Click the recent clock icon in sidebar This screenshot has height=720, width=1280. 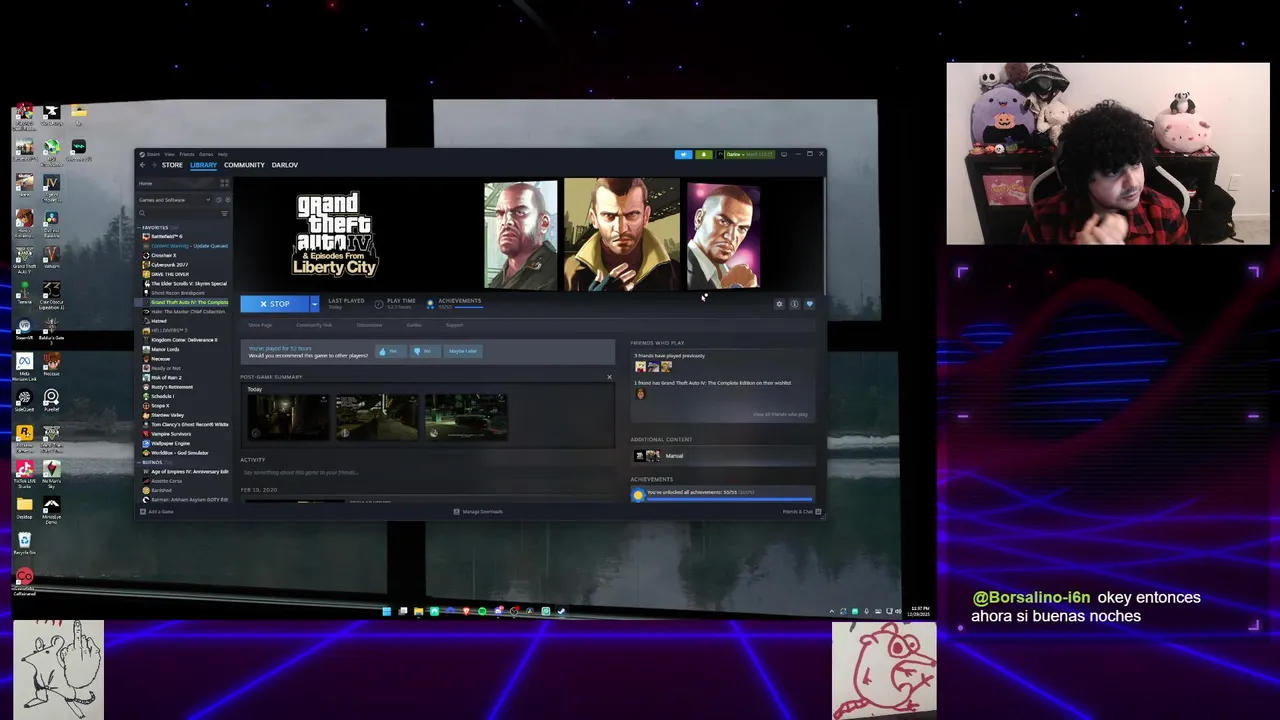(219, 200)
